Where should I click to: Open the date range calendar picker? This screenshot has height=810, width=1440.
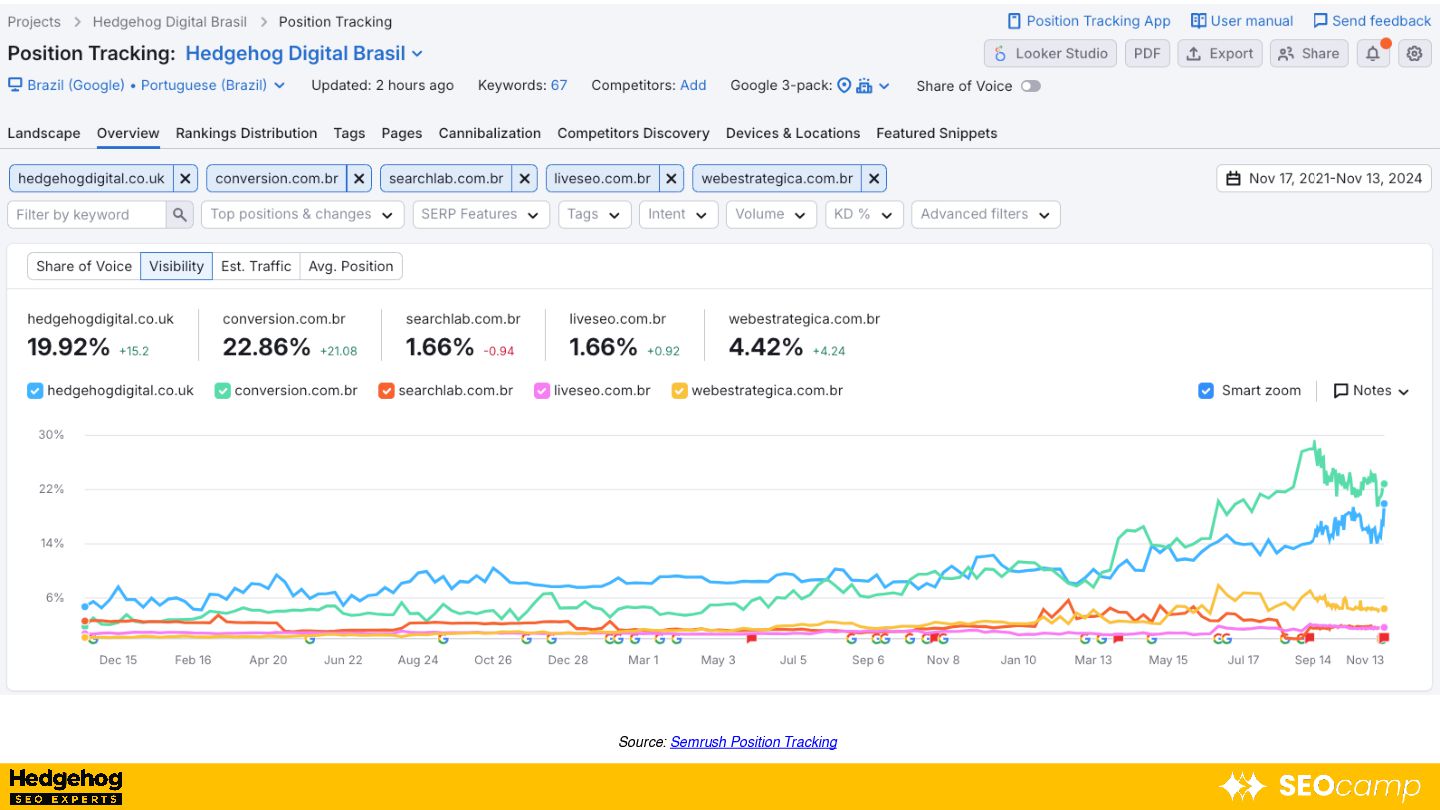coord(1324,179)
